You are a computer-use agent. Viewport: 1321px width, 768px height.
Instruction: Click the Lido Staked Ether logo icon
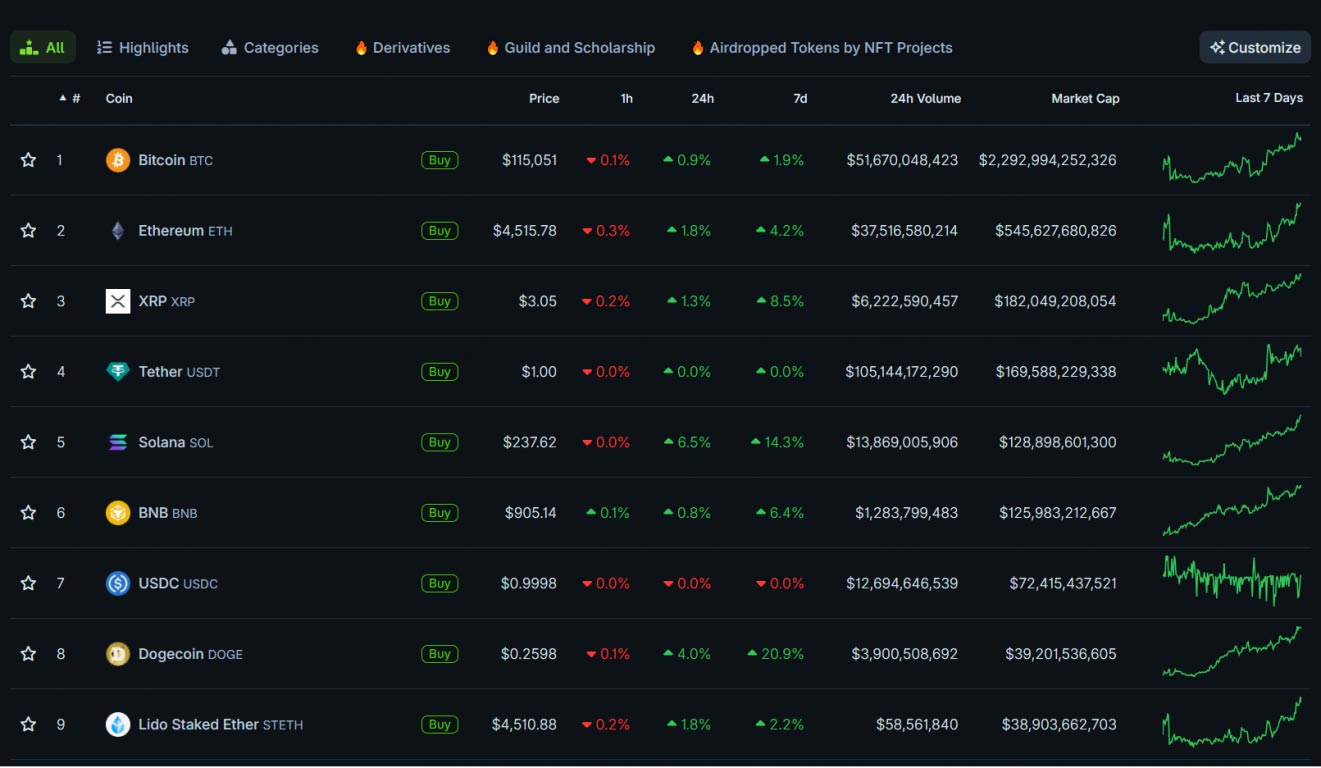(x=118, y=724)
